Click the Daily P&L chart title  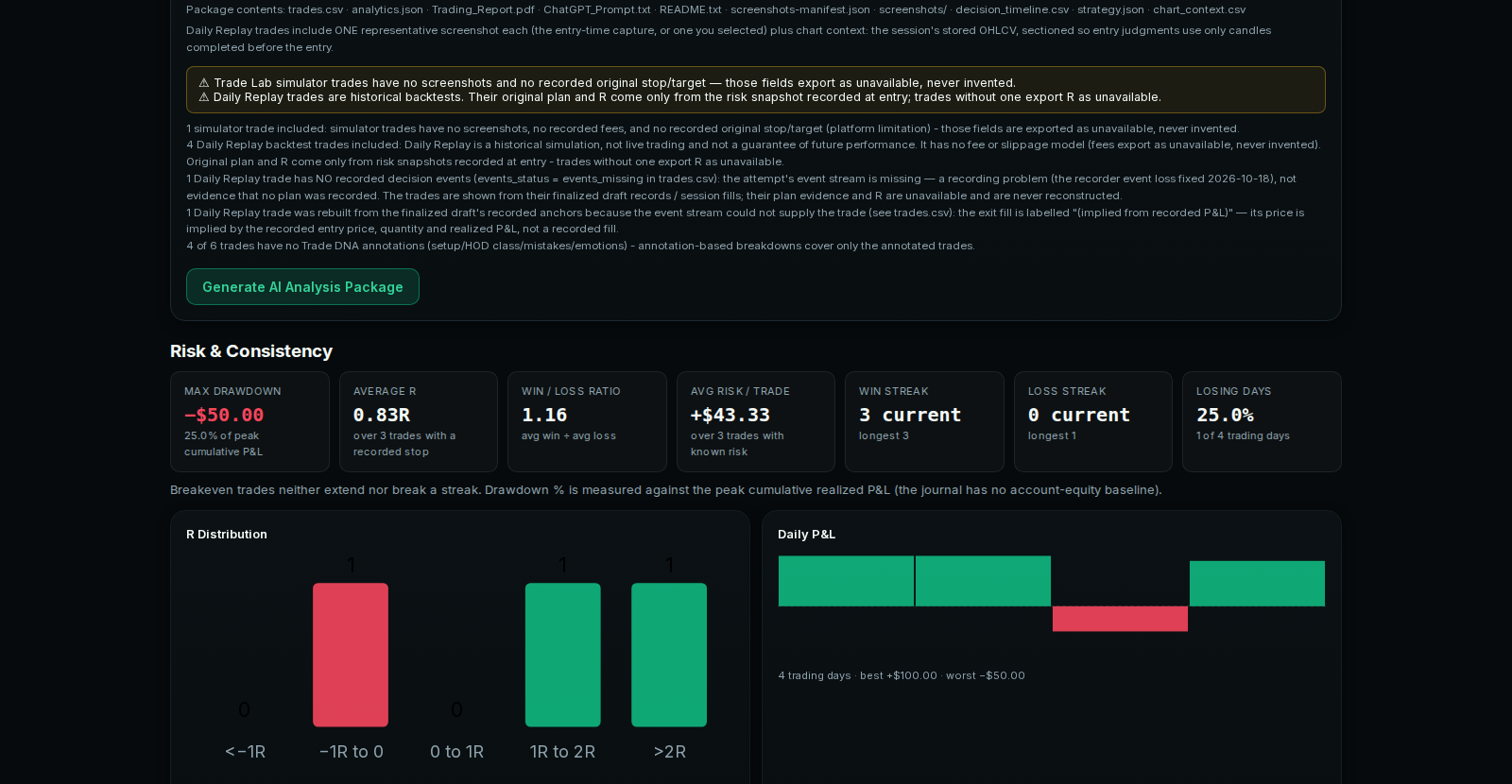(x=807, y=535)
